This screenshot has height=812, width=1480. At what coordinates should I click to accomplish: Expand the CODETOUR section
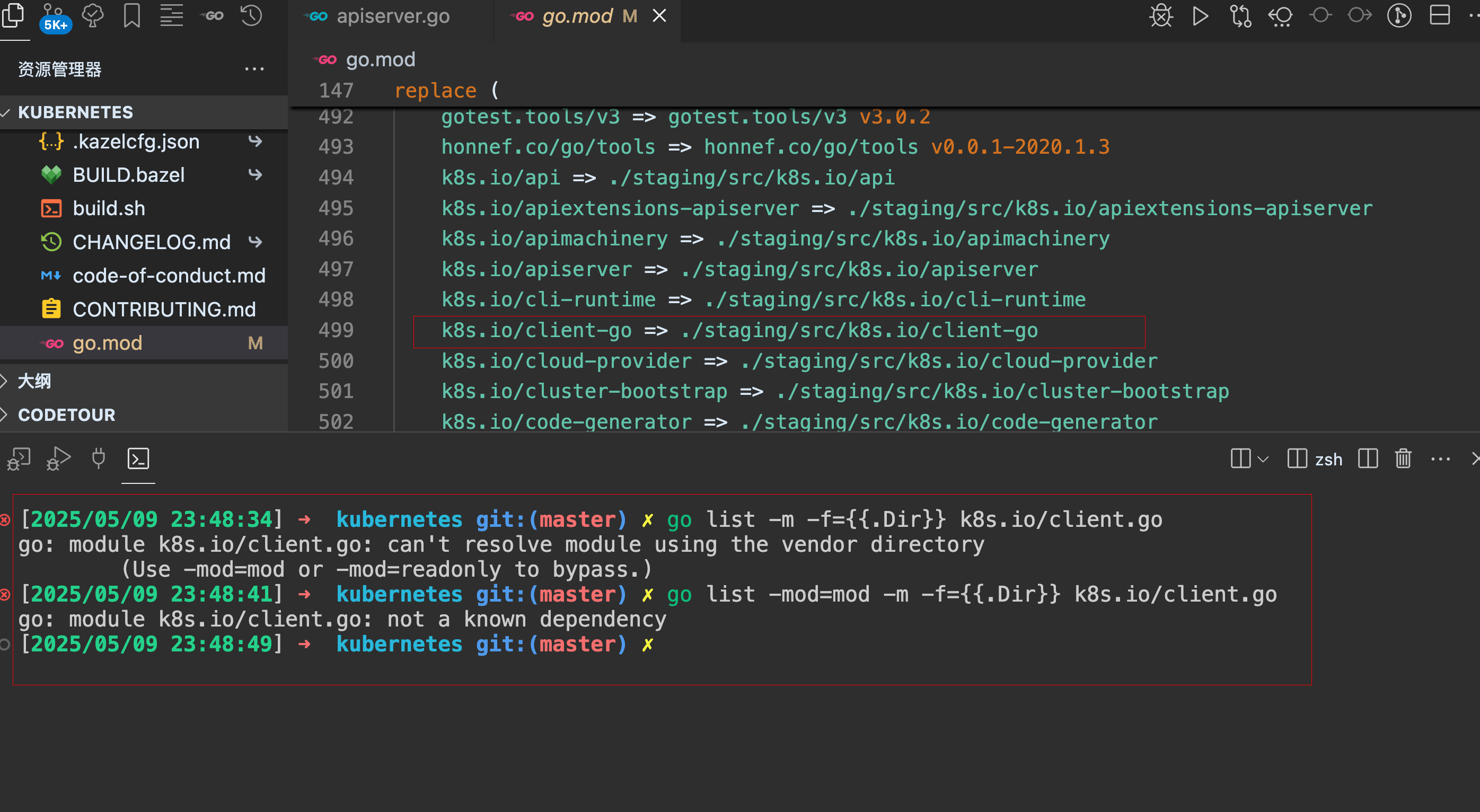click(x=144, y=414)
